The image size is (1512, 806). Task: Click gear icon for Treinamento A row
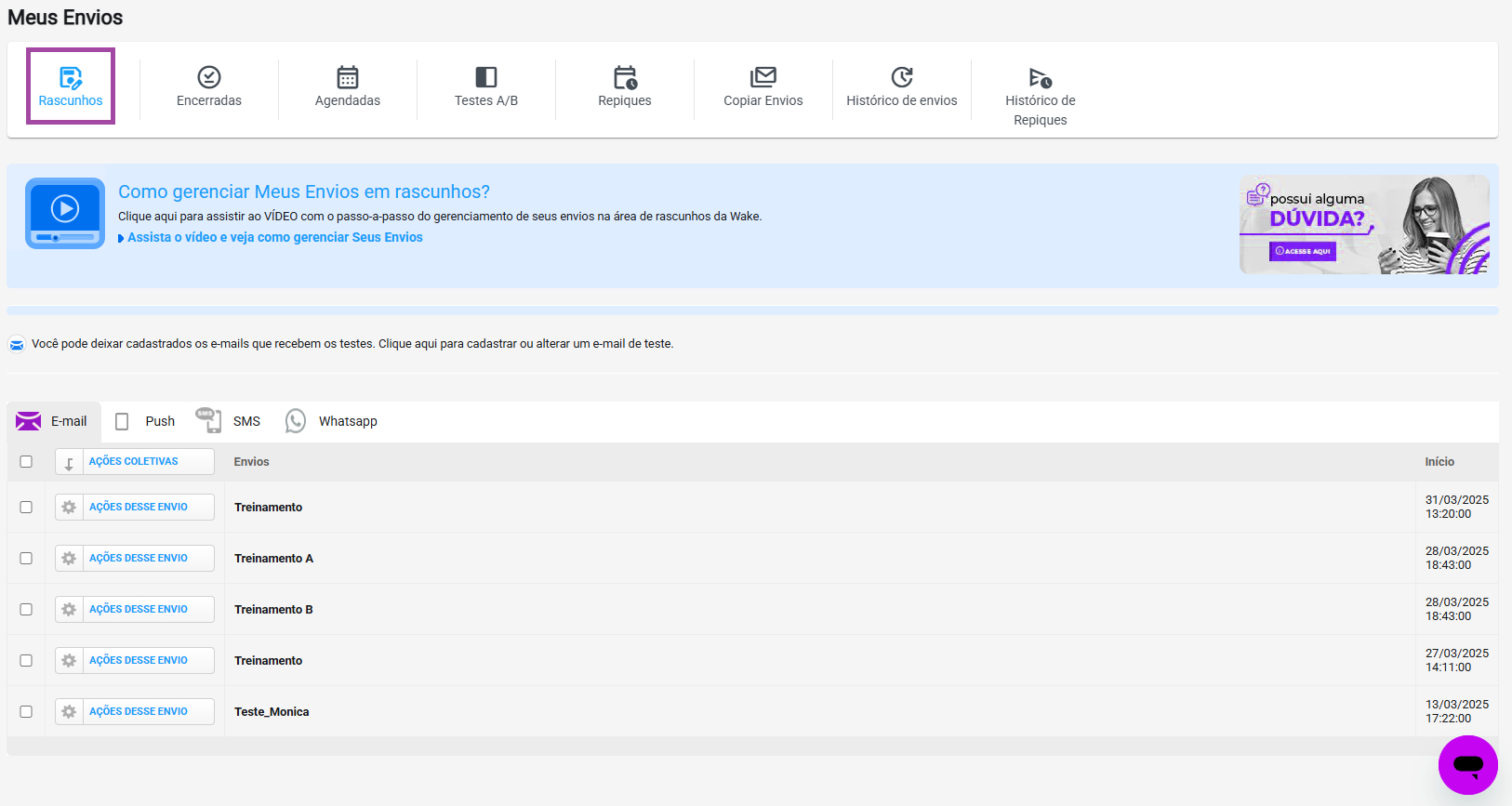[69, 558]
